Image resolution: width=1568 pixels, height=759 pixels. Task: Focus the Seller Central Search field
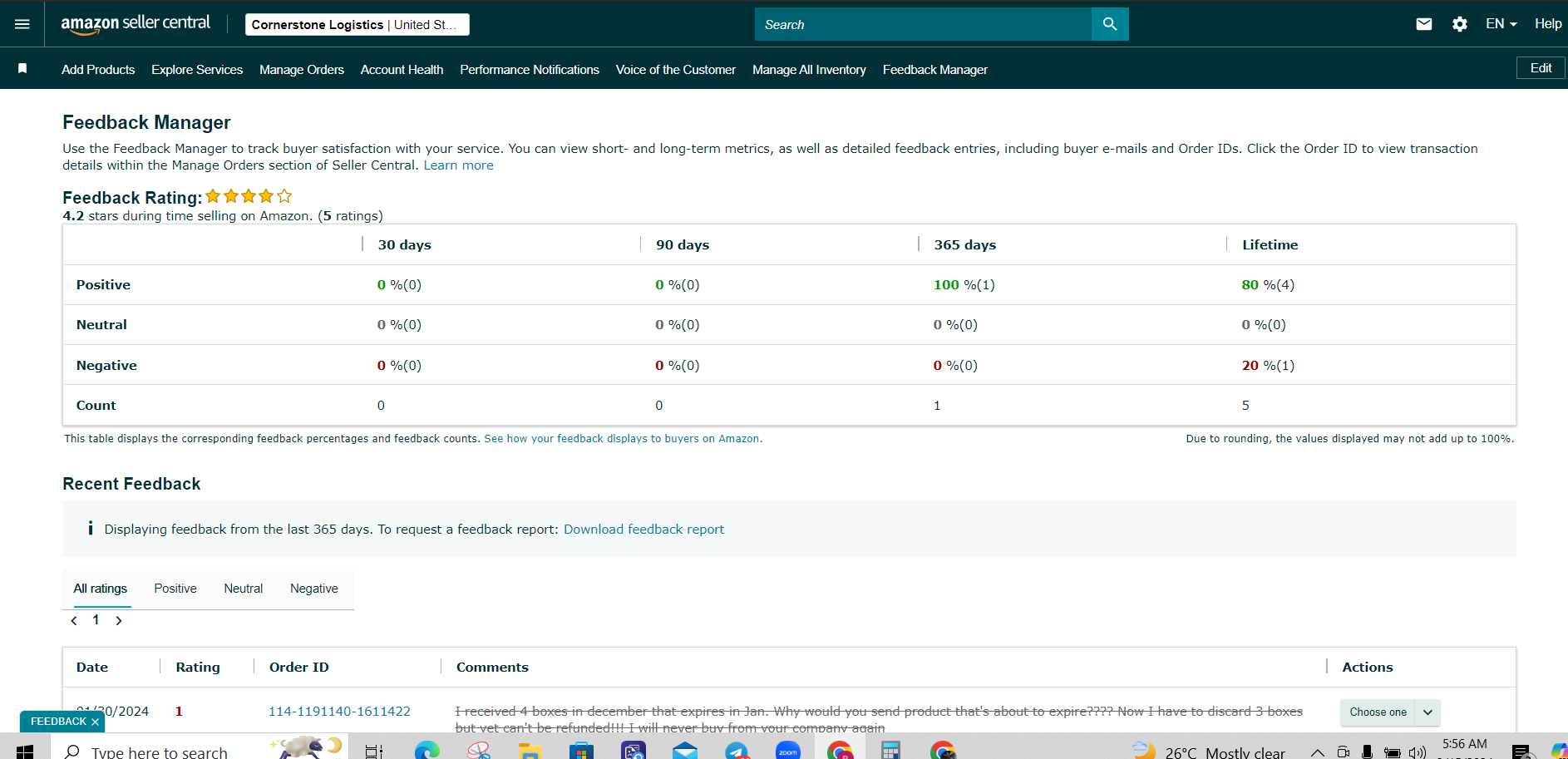[923, 24]
